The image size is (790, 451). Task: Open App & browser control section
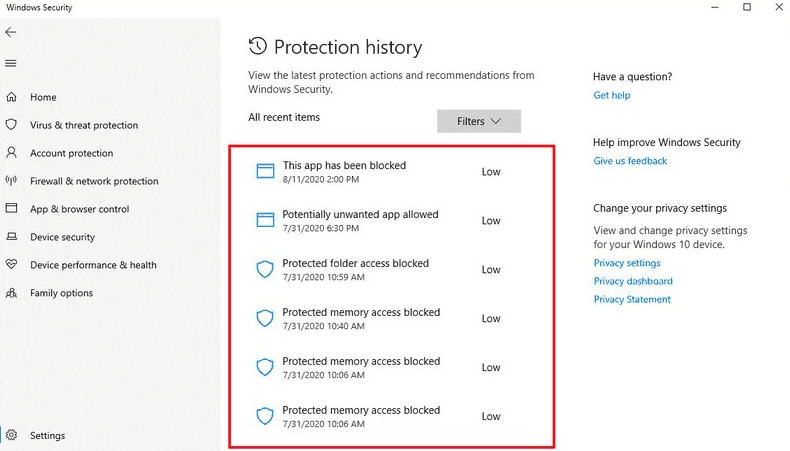point(80,209)
